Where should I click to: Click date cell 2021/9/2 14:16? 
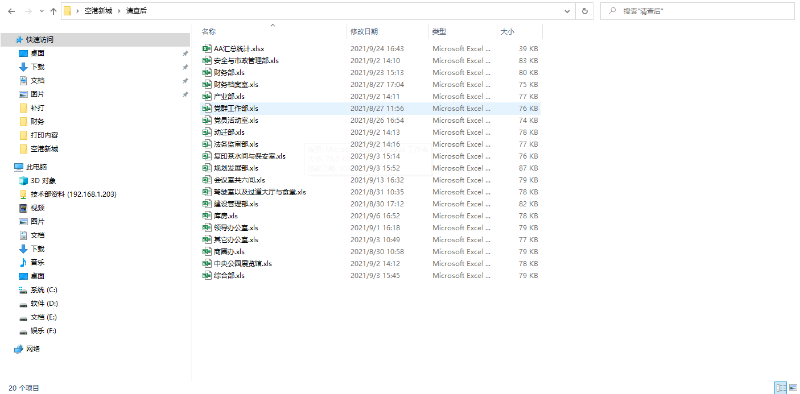click(x=375, y=144)
